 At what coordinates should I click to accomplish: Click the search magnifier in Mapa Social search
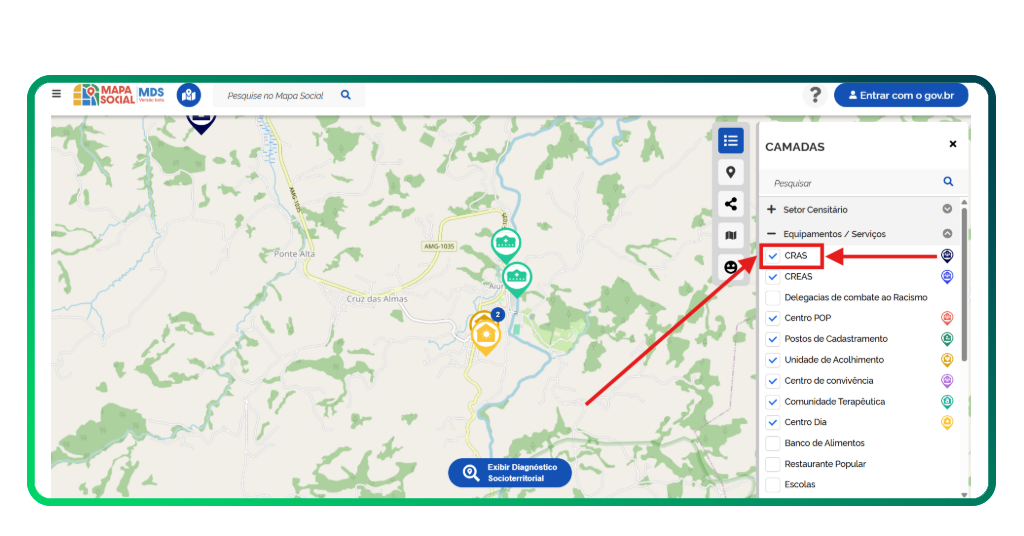click(346, 95)
